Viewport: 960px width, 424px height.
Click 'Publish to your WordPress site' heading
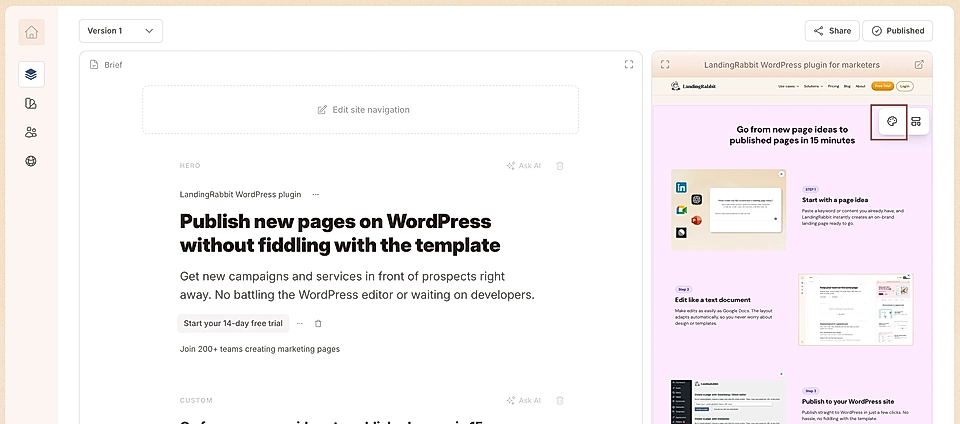(848, 401)
